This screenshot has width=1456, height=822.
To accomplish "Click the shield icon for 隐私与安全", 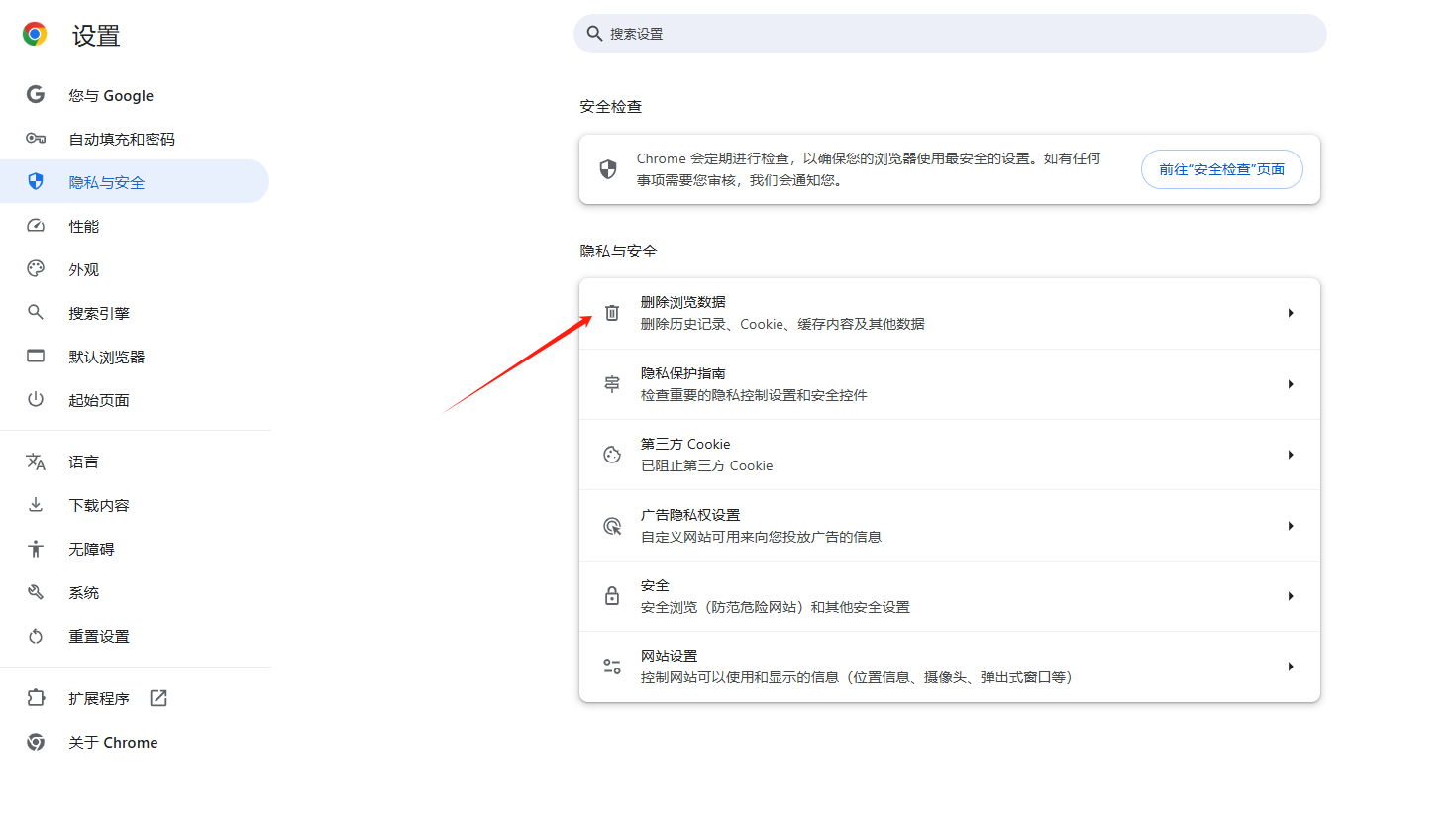I will pyautogui.click(x=36, y=181).
